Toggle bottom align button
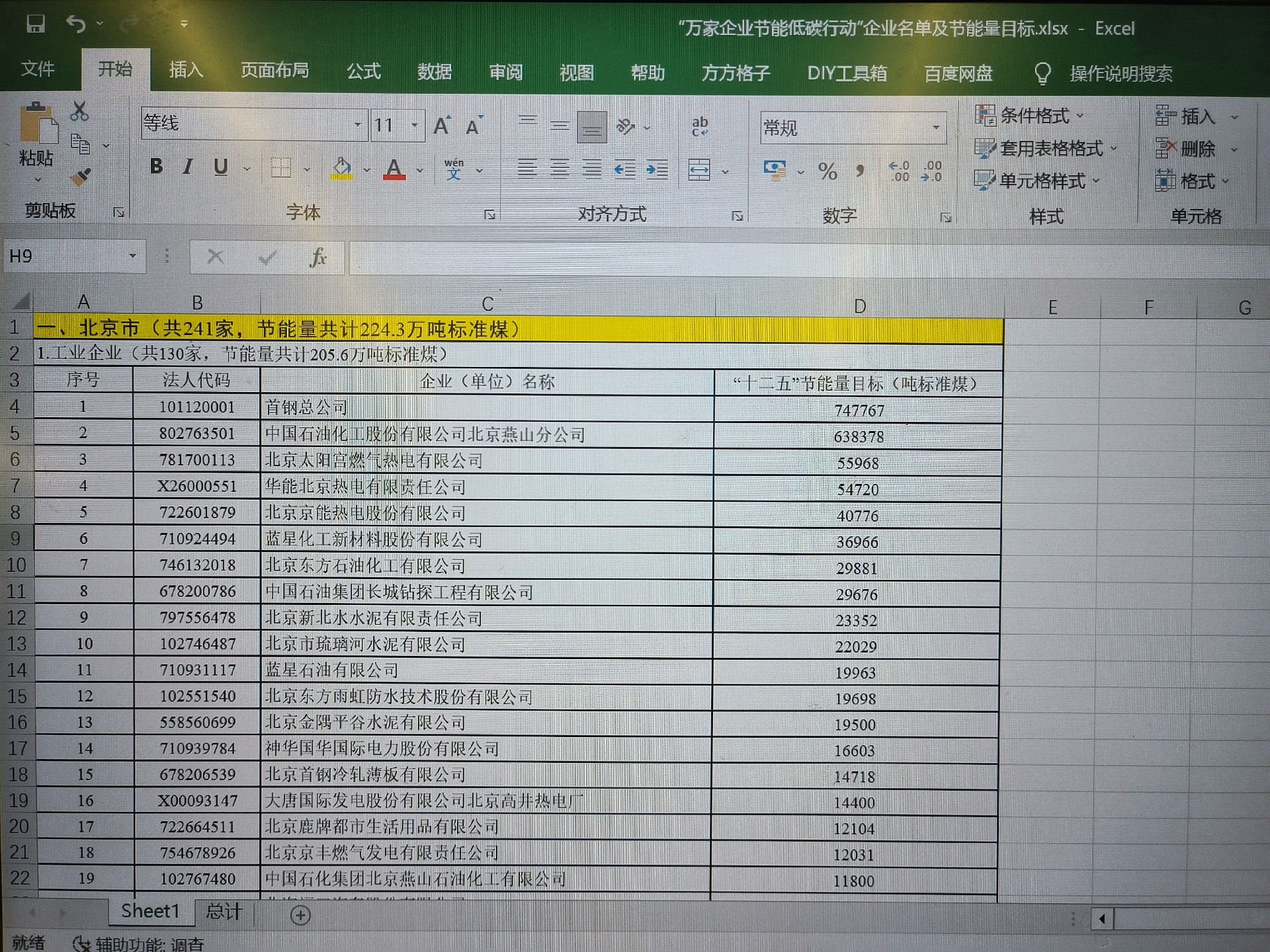 click(x=592, y=126)
